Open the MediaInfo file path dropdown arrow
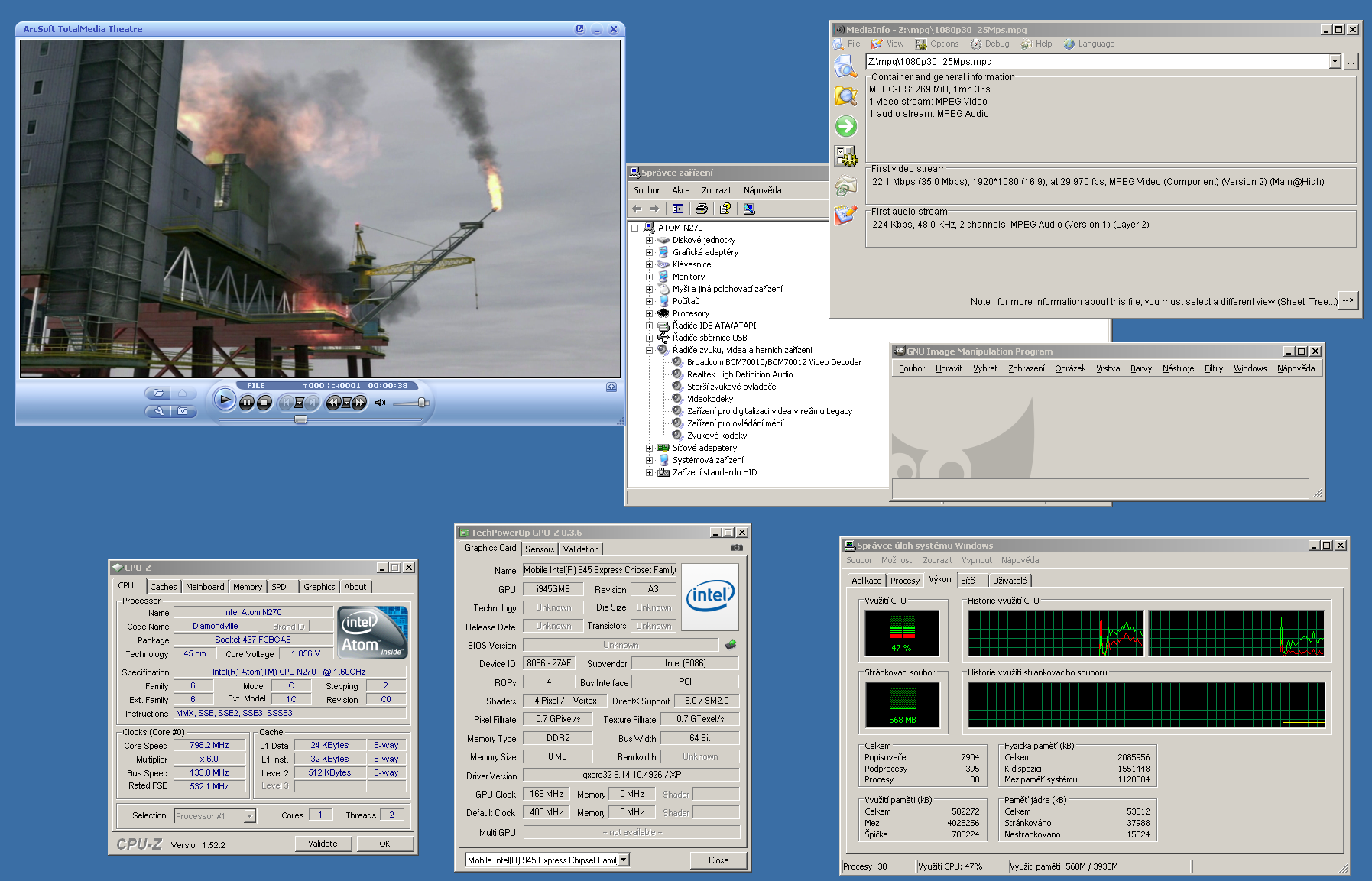 point(1335,62)
